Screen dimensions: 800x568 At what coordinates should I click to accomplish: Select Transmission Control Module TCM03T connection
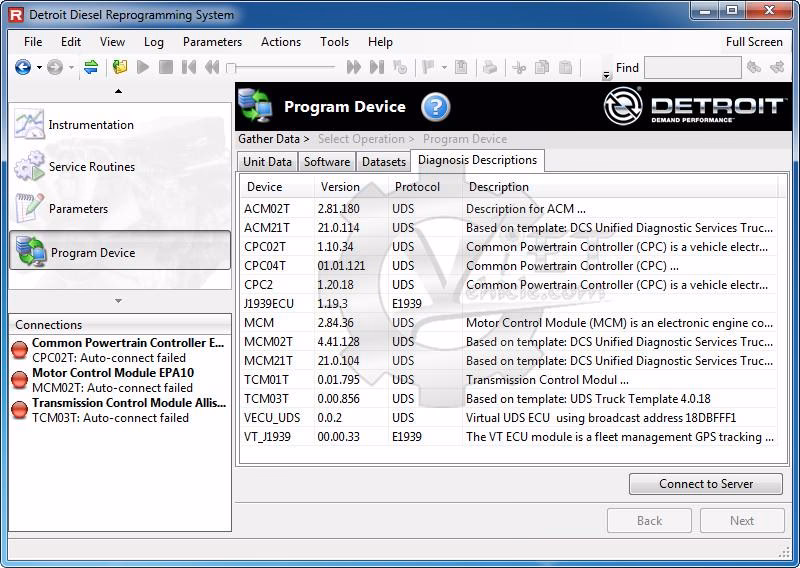[x=119, y=410]
